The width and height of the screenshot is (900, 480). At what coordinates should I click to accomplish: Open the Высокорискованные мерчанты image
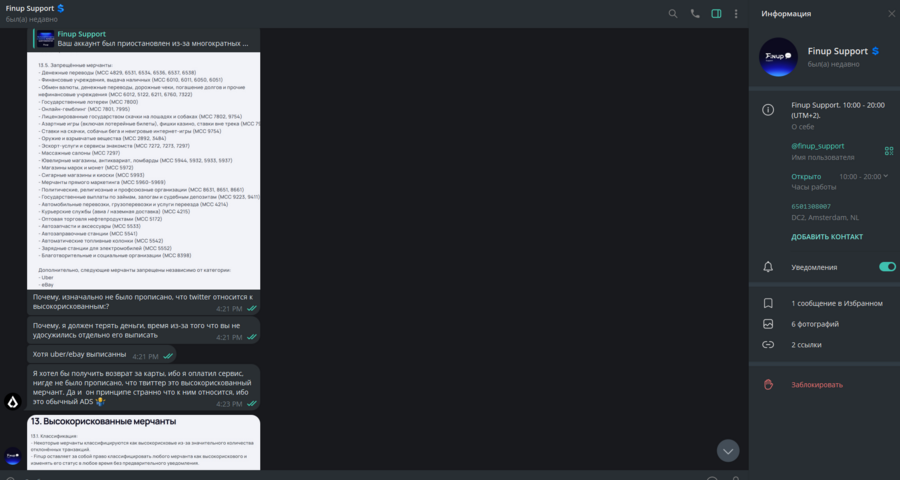coord(143,442)
